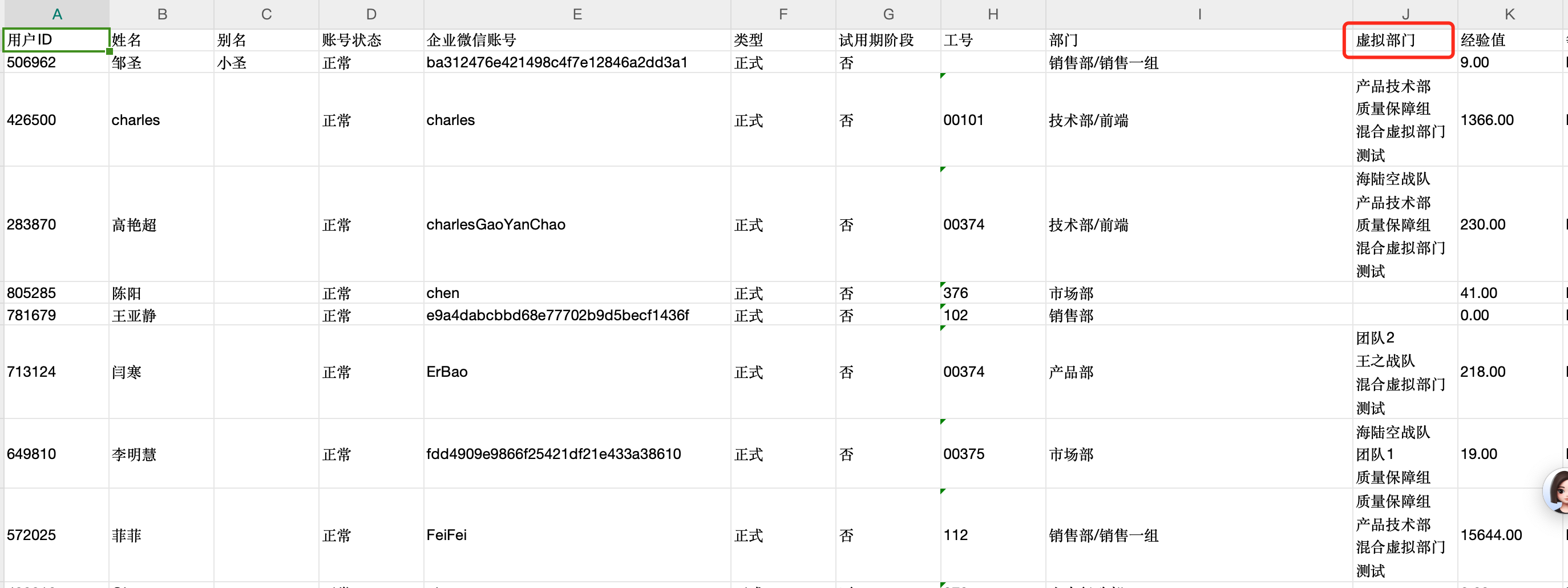Viewport: 1568px width, 588px height.
Task: Select the name cell 高艳超
Action: click(x=161, y=224)
